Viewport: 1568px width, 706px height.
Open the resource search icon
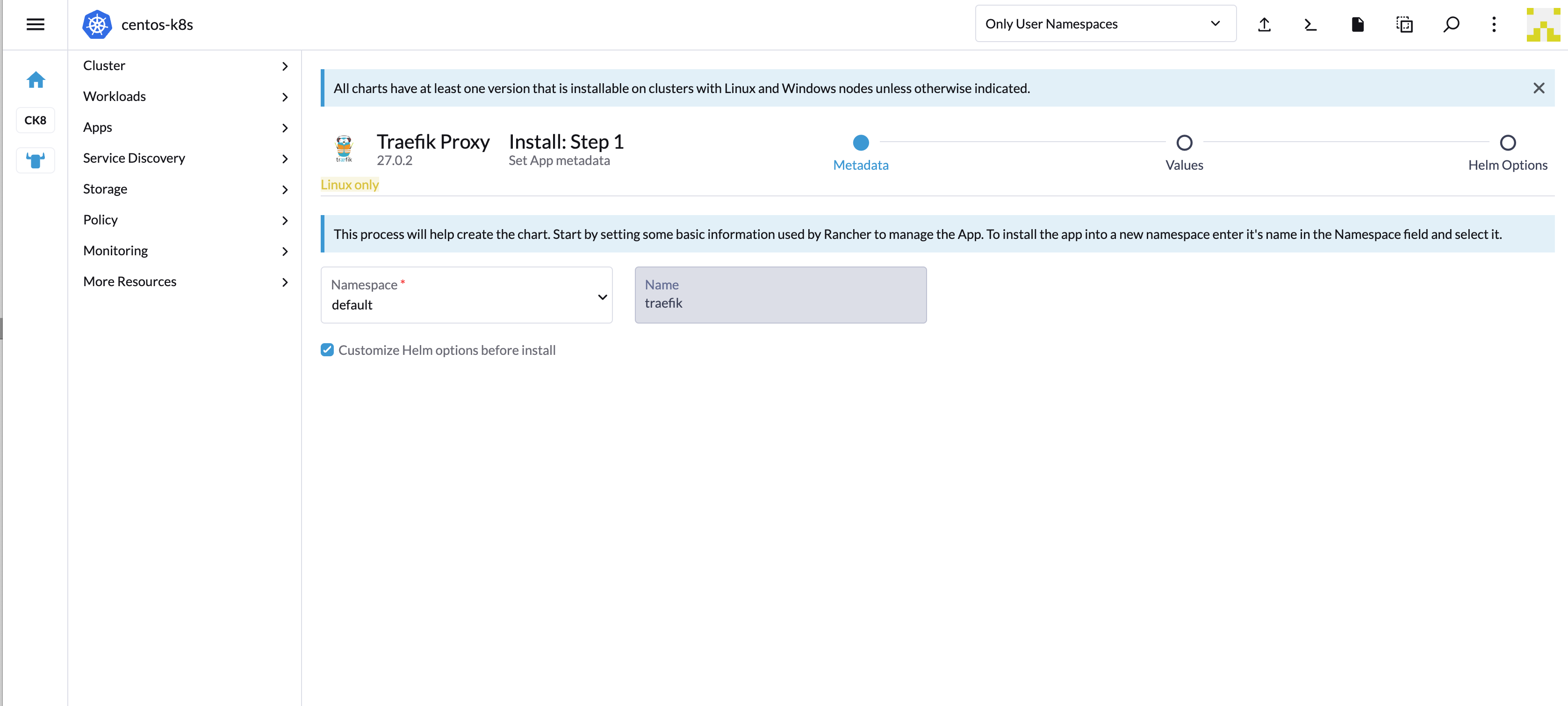tap(1451, 24)
